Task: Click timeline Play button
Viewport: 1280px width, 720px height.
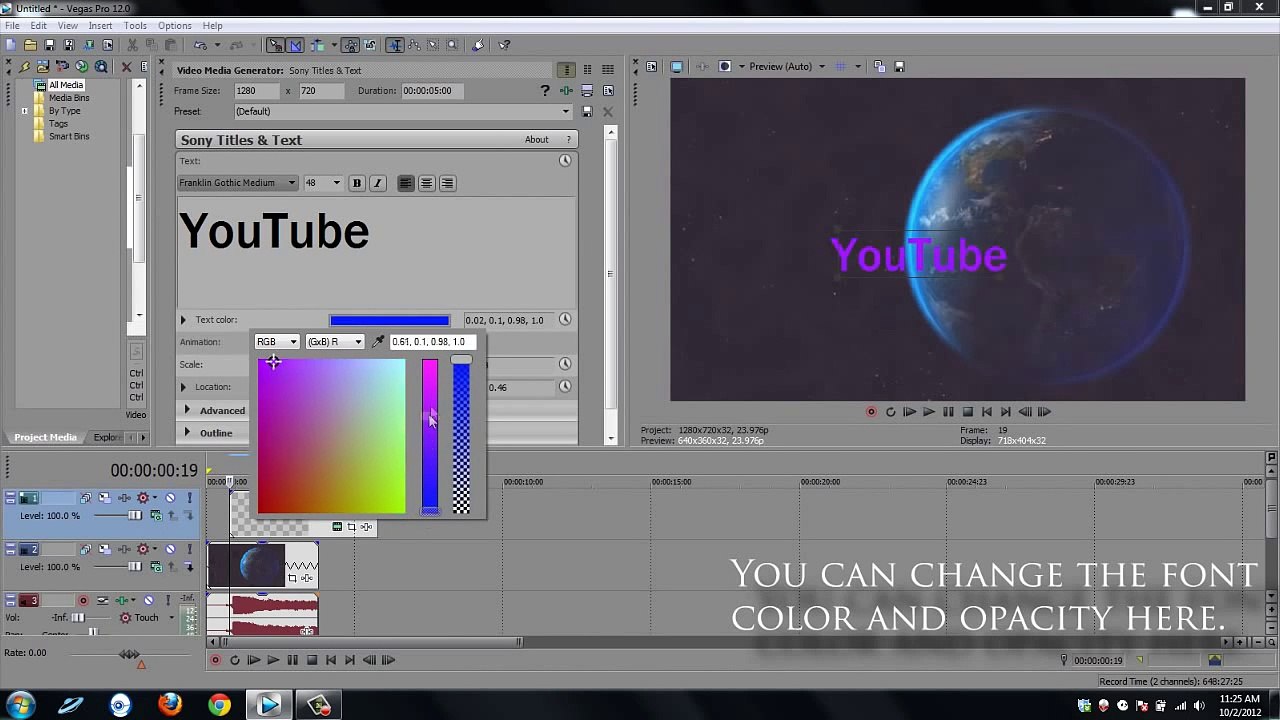Action: click(273, 660)
